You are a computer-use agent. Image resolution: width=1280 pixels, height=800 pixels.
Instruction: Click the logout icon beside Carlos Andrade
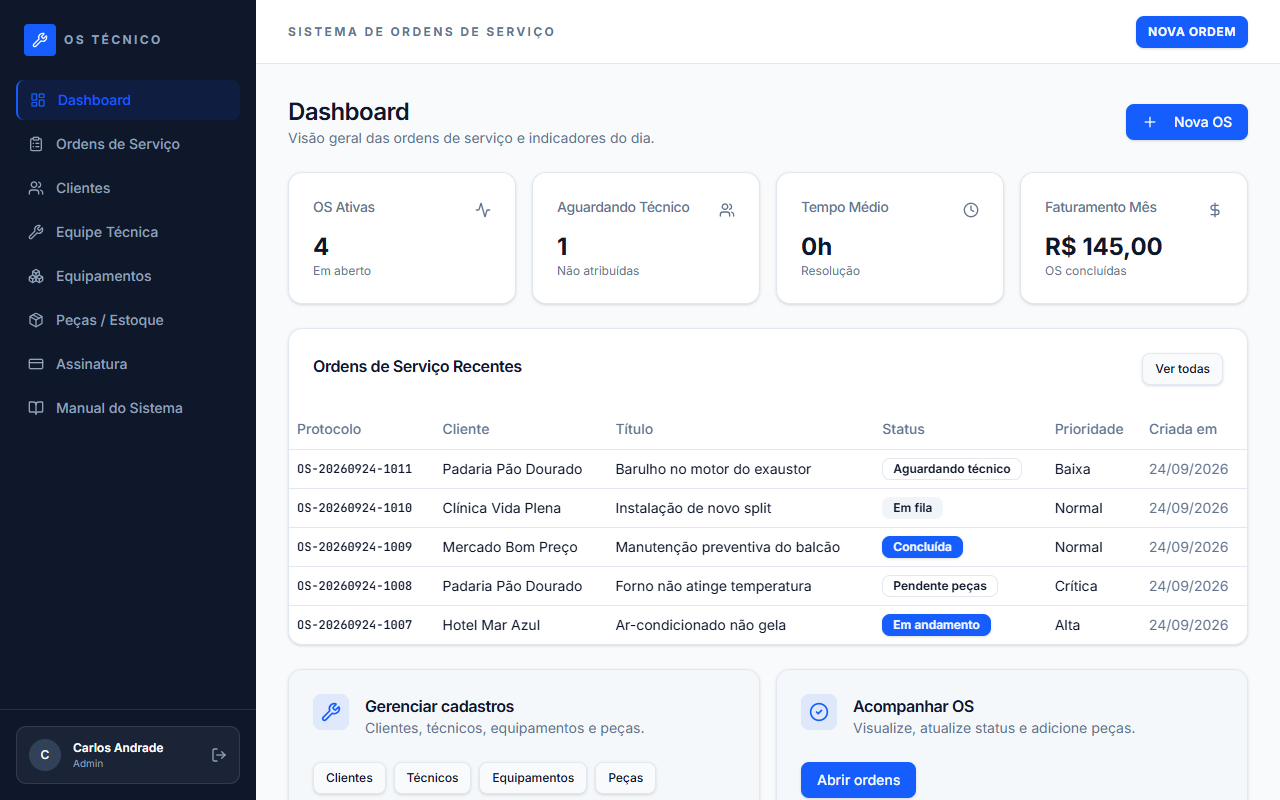pos(219,755)
